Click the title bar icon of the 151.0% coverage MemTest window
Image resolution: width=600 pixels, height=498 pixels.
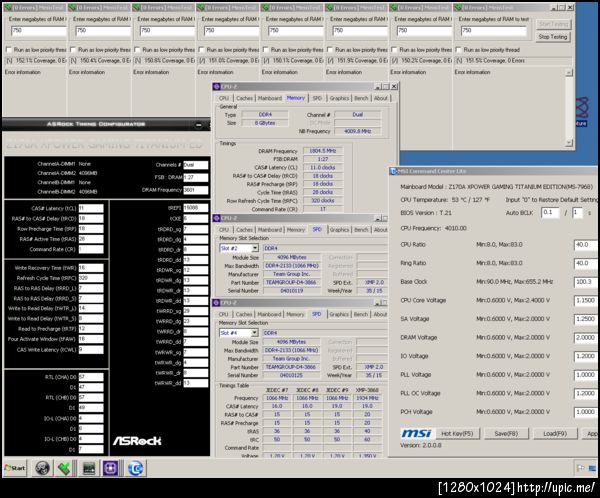click(x=200, y=7)
